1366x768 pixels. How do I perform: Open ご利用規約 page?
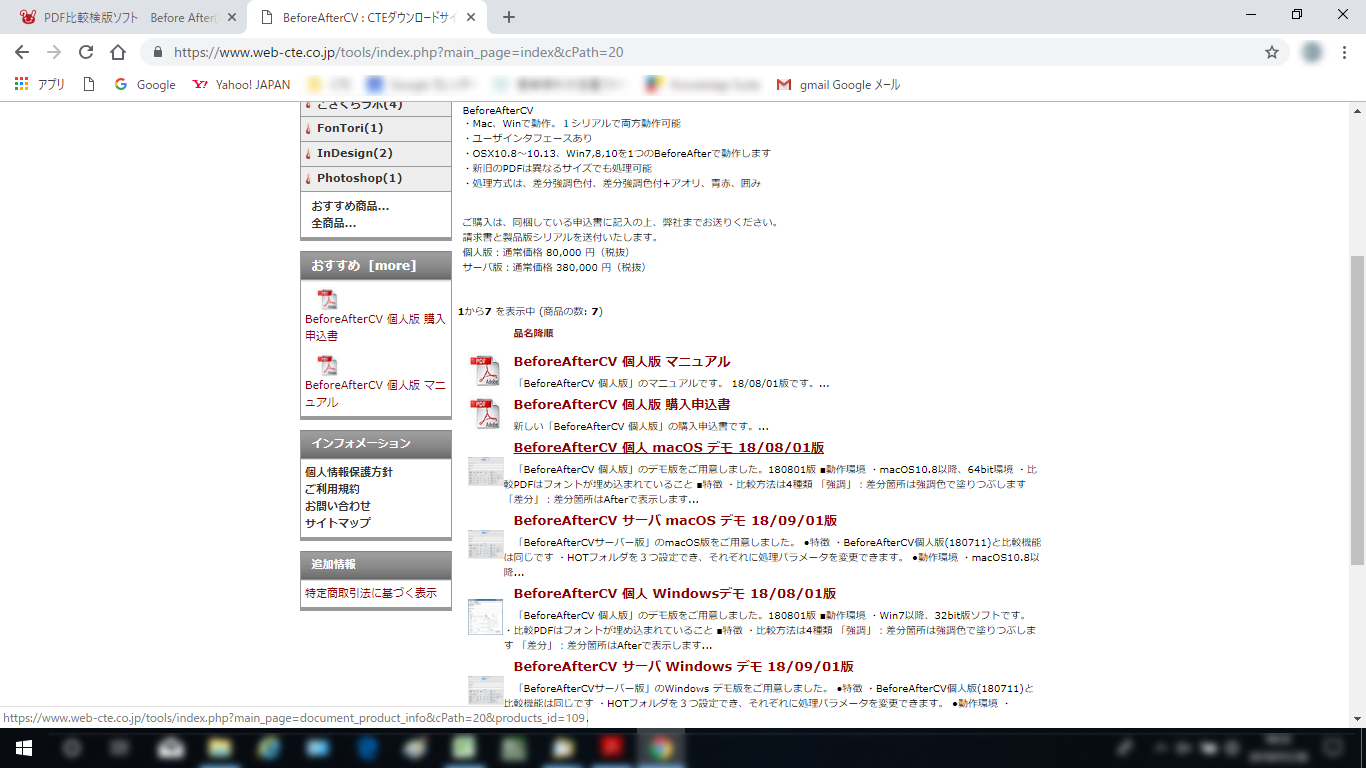pos(332,489)
